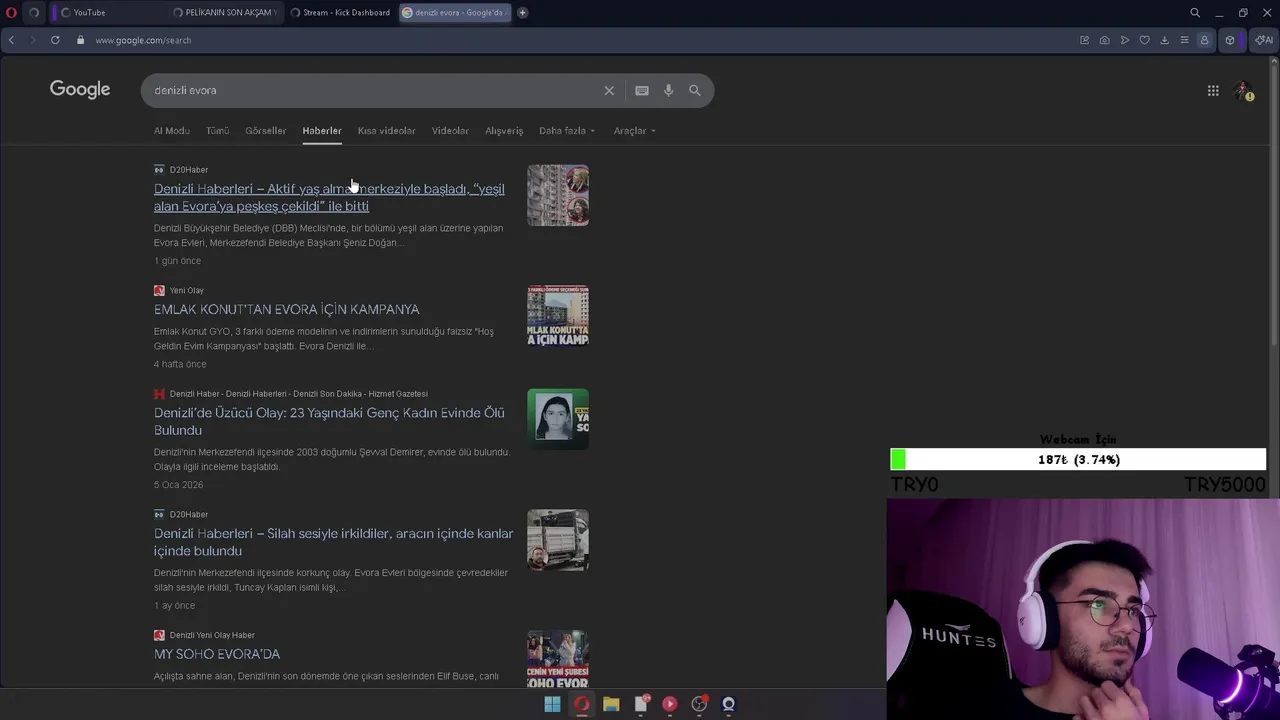Click the truck news thumbnail
This screenshot has height=720, width=1280.
point(558,540)
